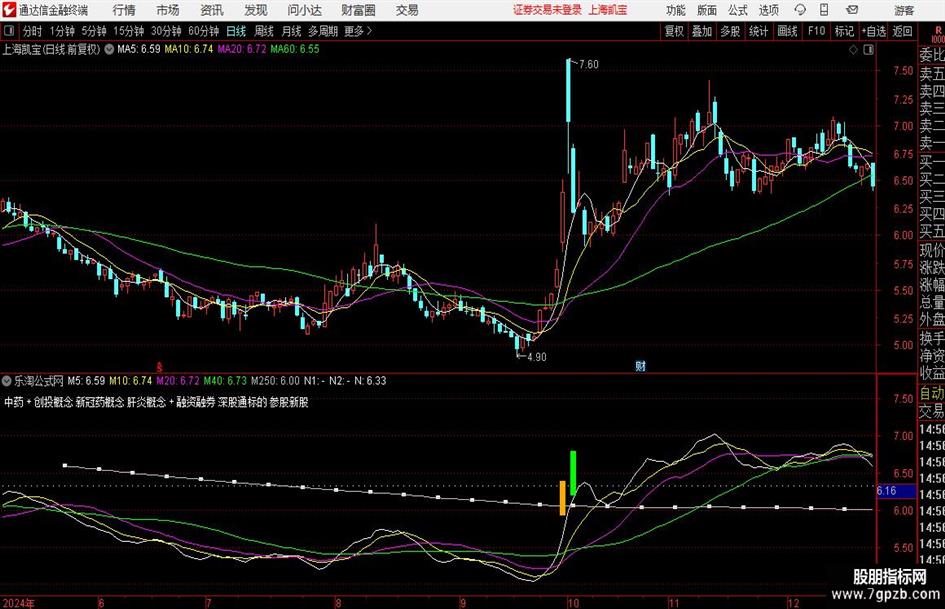The width and height of the screenshot is (945, 609).
Task: Click the customer service headset icon
Action: click(800, 10)
